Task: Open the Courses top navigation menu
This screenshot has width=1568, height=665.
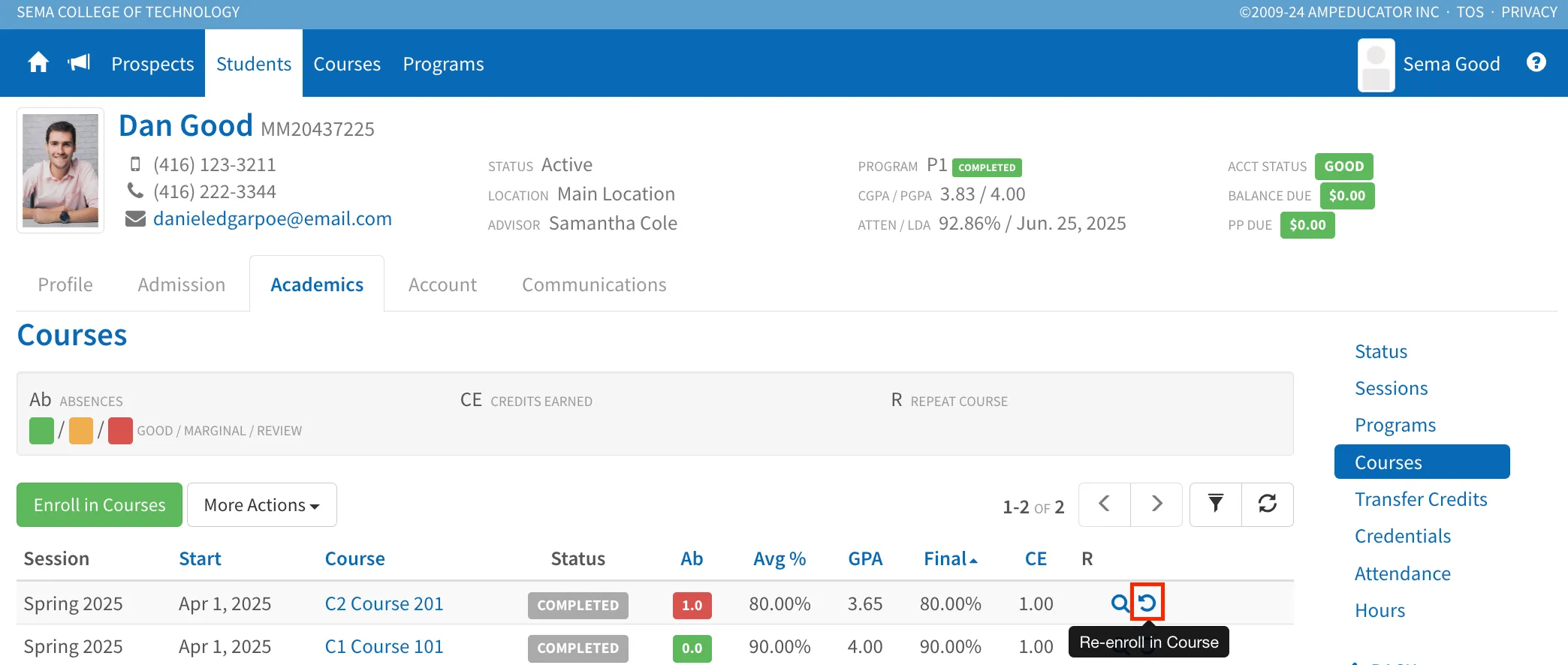Action: (347, 64)
